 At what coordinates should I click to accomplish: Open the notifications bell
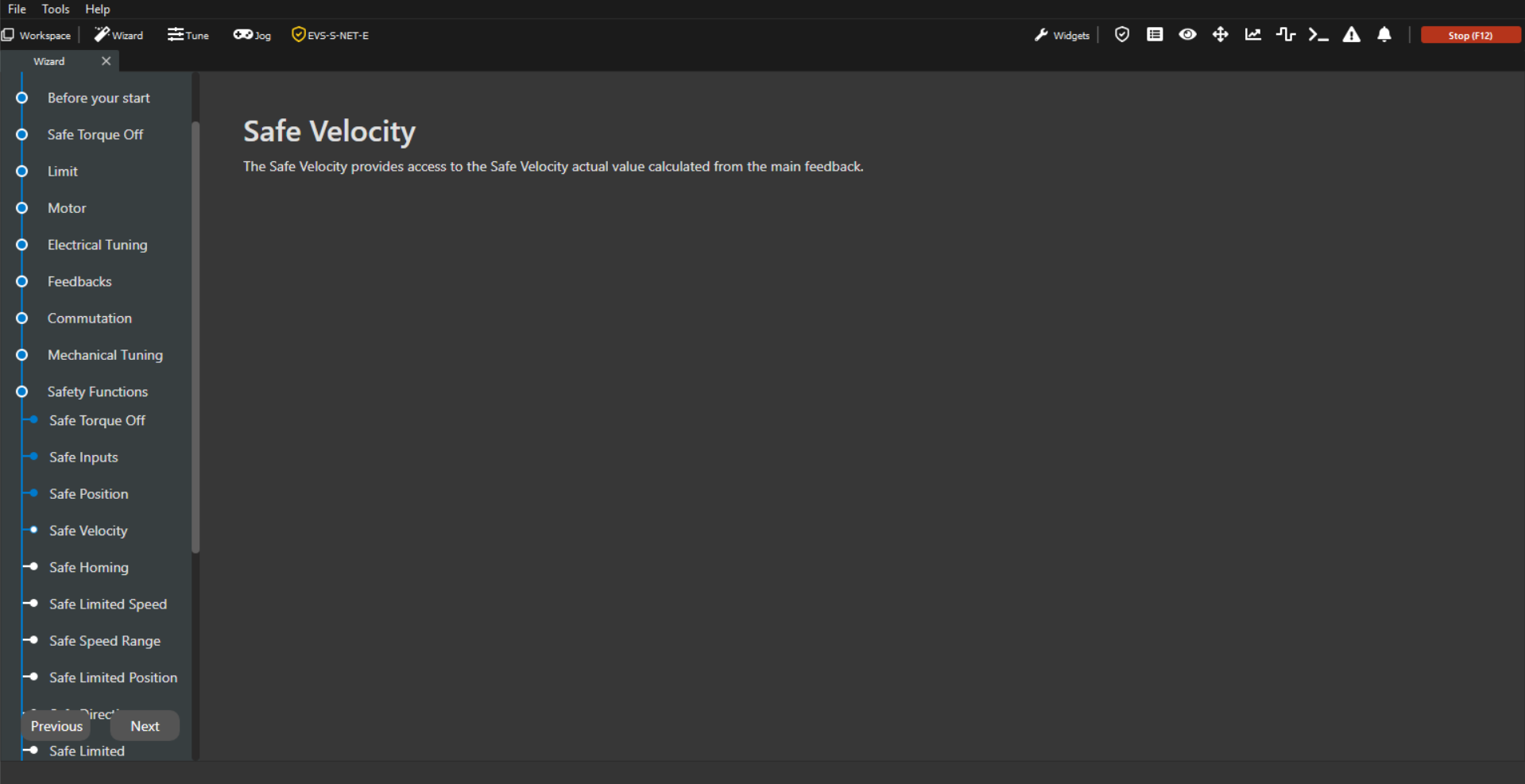pos(1384,35)
